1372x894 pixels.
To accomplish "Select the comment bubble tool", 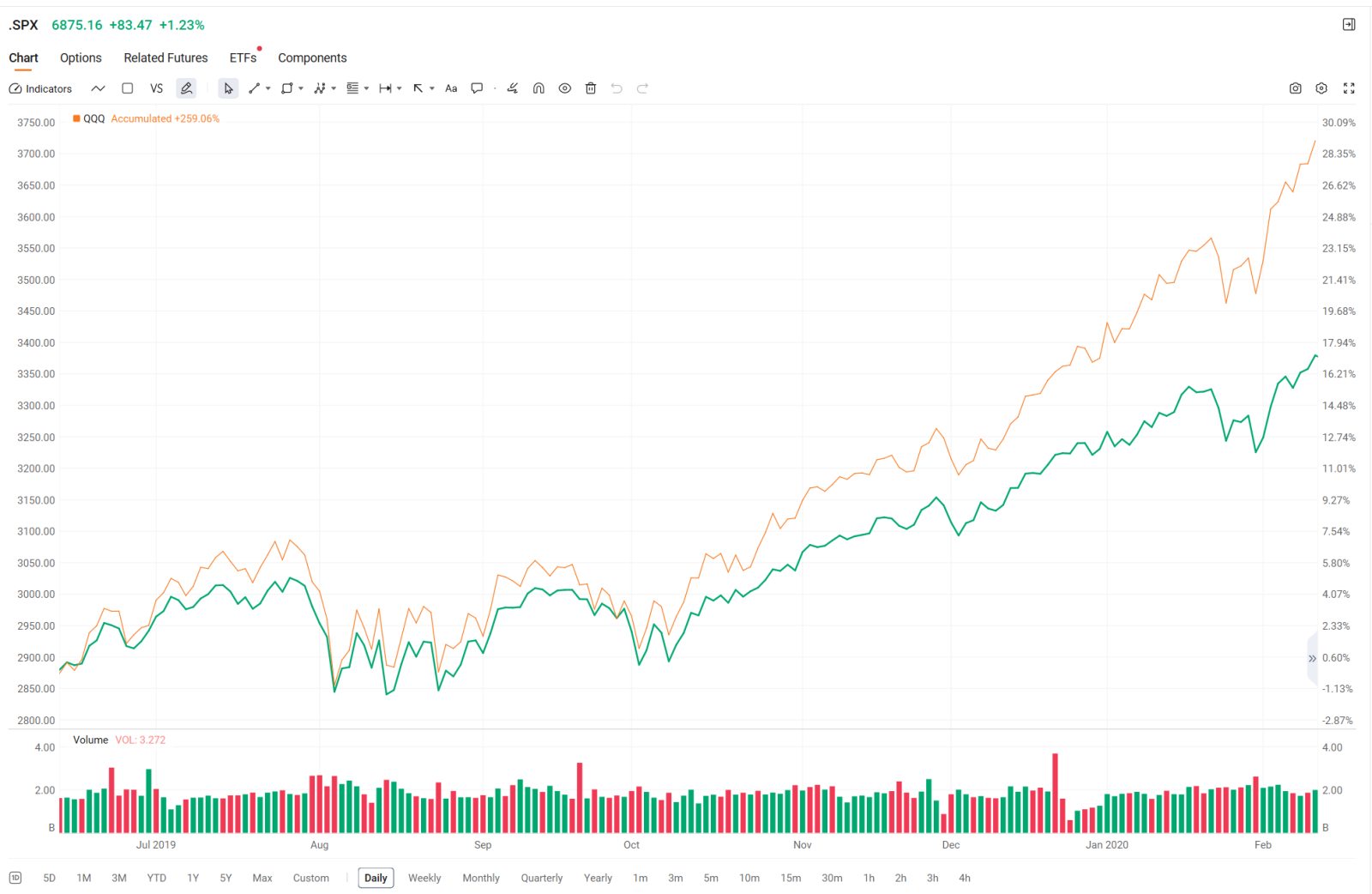I will coord(478,88).
